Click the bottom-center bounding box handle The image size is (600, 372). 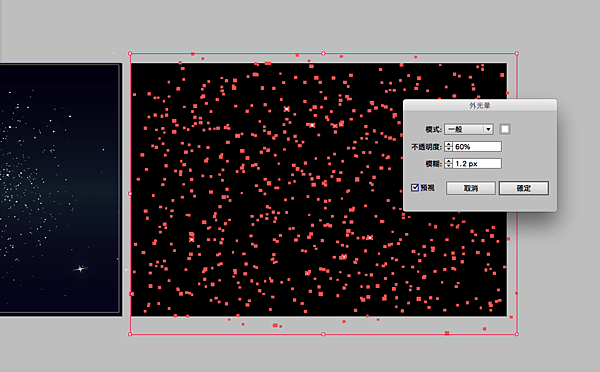323,334
